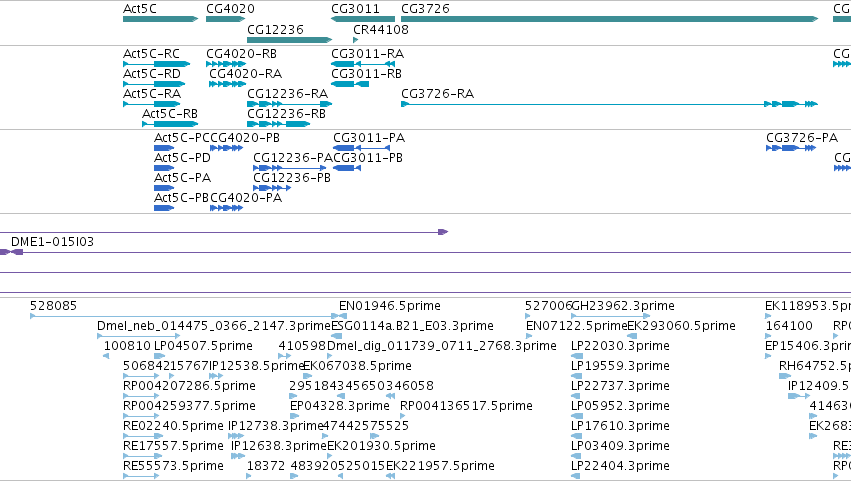Select the CG3011-PA protein label

tap(369, 138)
